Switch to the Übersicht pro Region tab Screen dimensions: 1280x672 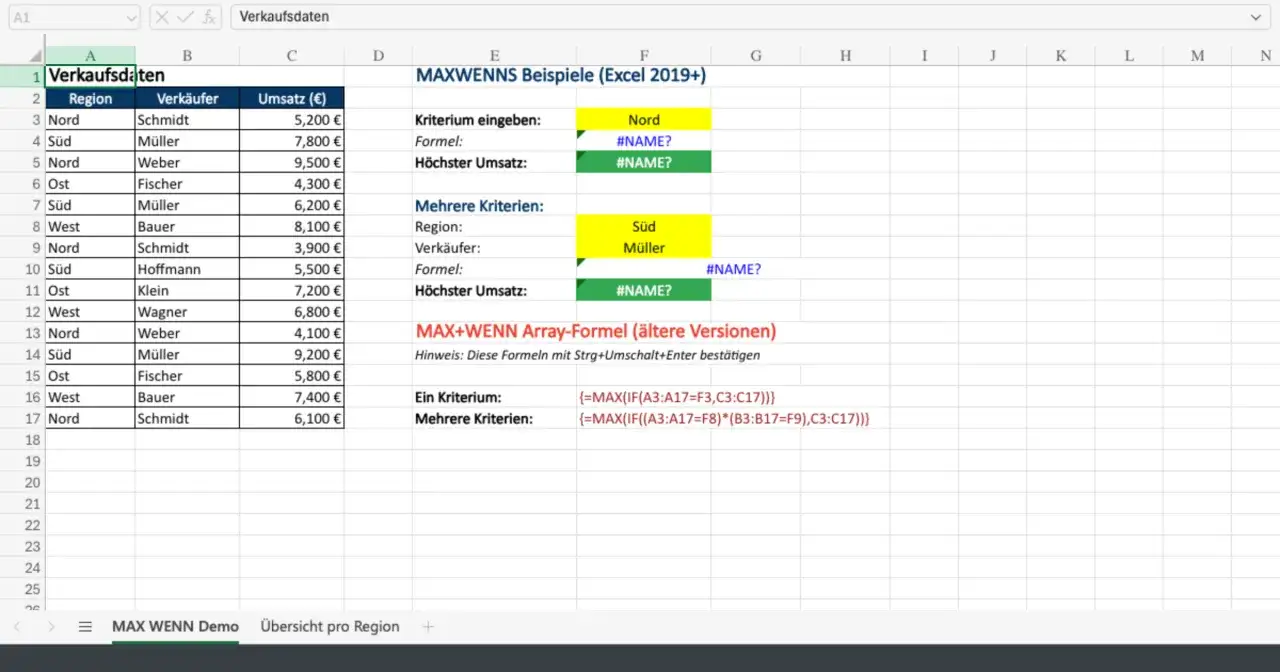pos(330,627)
